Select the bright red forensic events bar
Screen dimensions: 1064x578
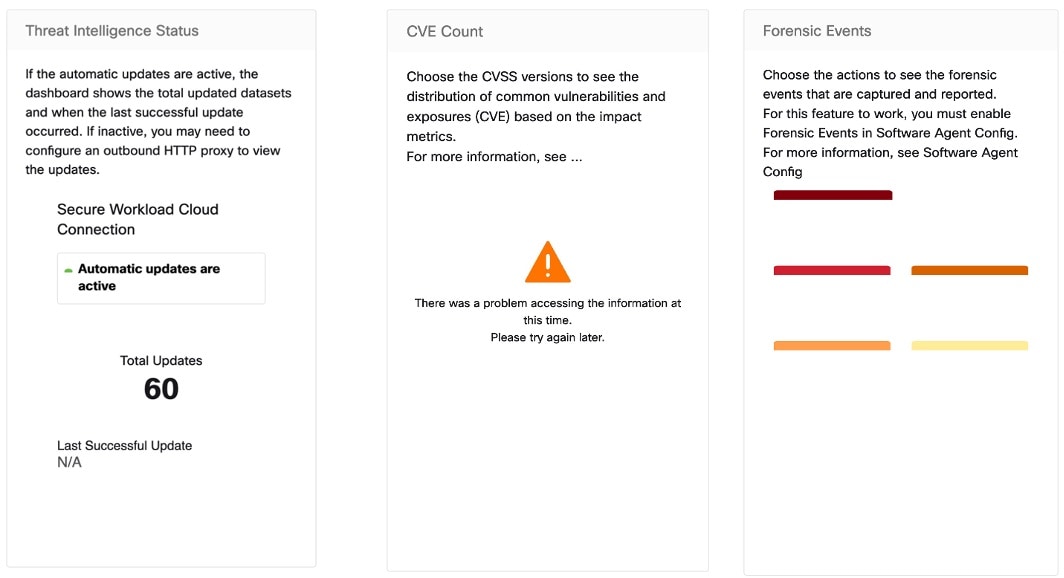click(x=832, y=271)
